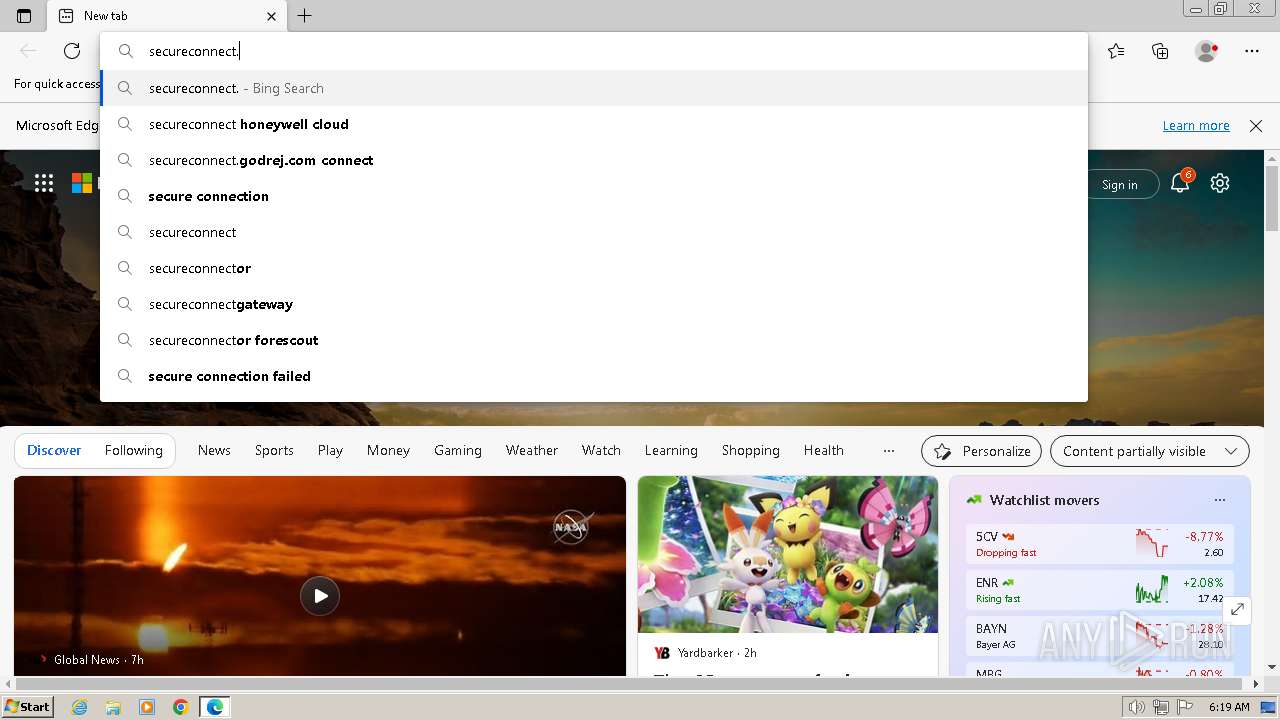Click the Microsoft Edge taskbar icon

click(215, 707)
